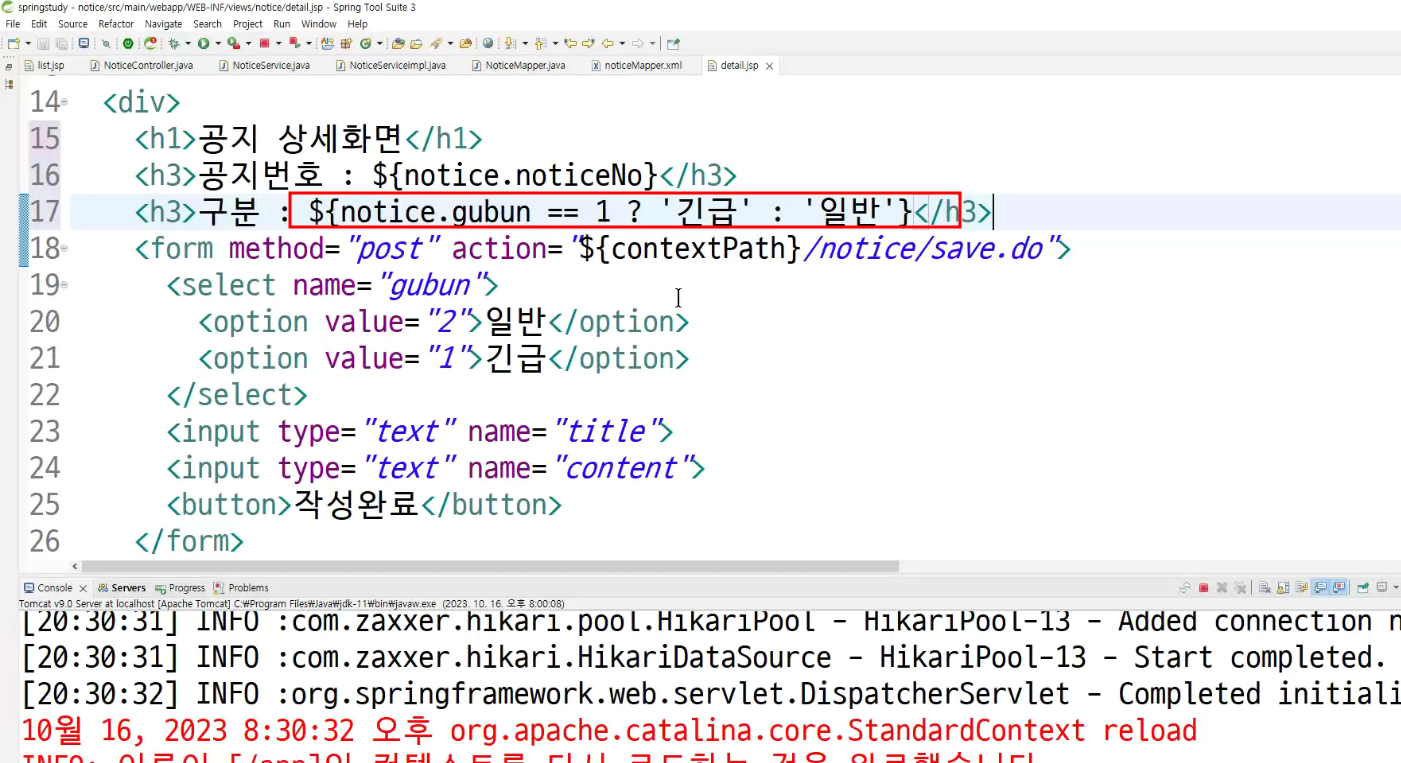Viewport: 1401px width, 763px height.
Task: Click the Open Perspective icon at toolbar end
Action: click(673, 43)
